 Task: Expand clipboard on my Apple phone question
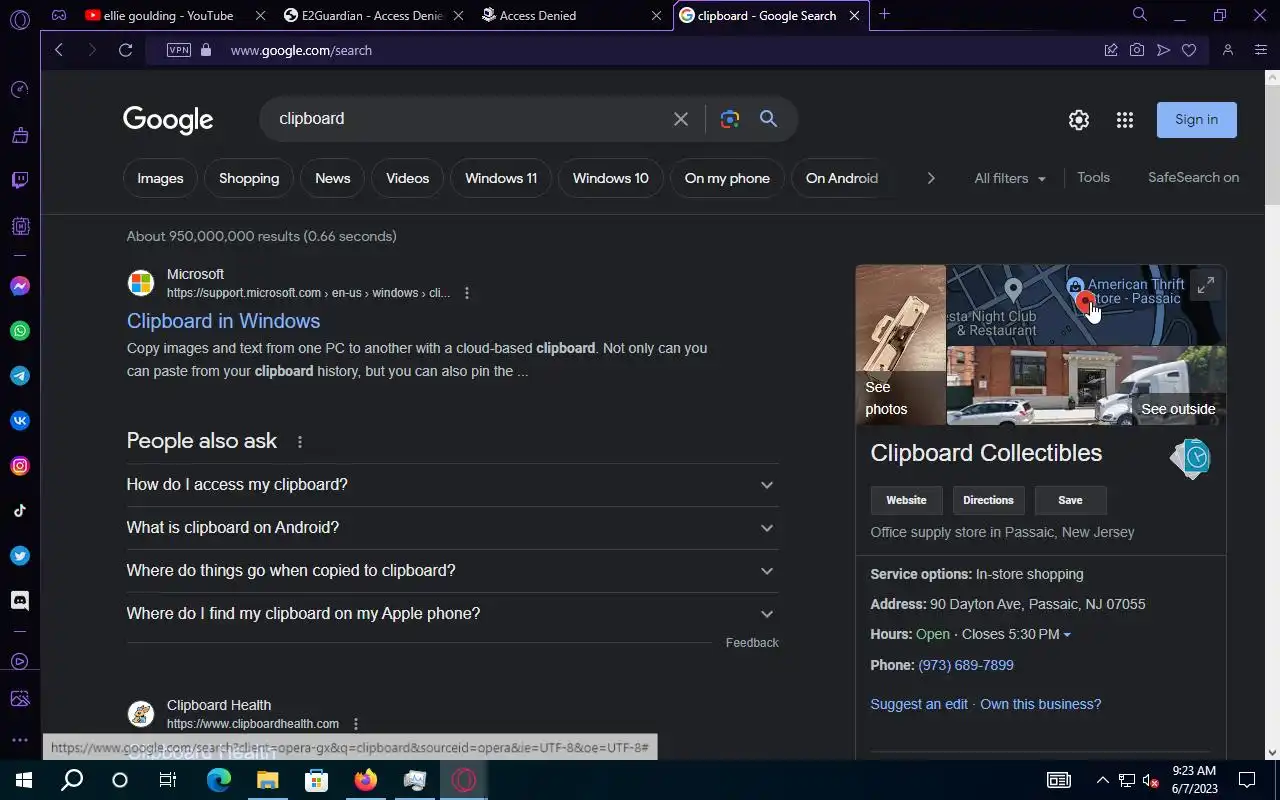452,614
